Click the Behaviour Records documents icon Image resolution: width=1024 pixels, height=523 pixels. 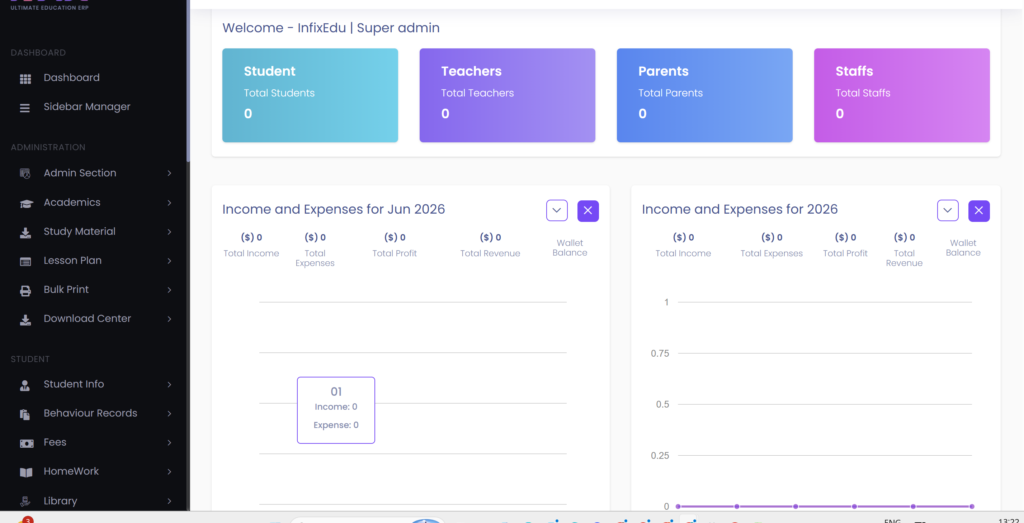point(25,414)
